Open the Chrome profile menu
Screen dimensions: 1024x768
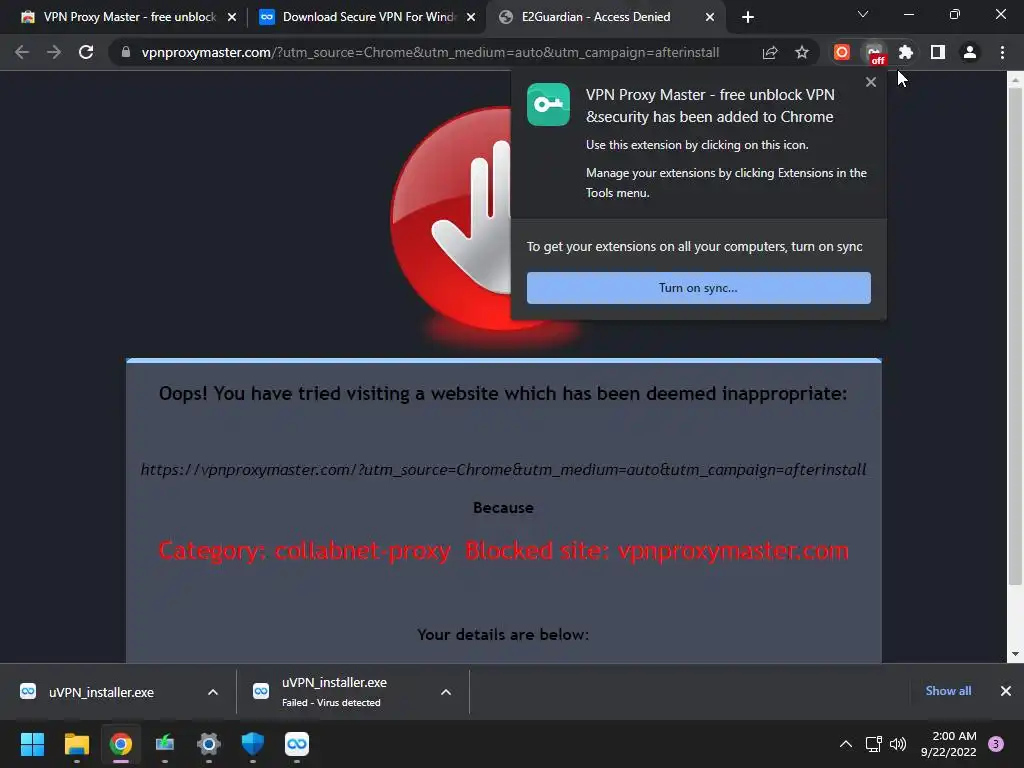(x=970, y=52)
